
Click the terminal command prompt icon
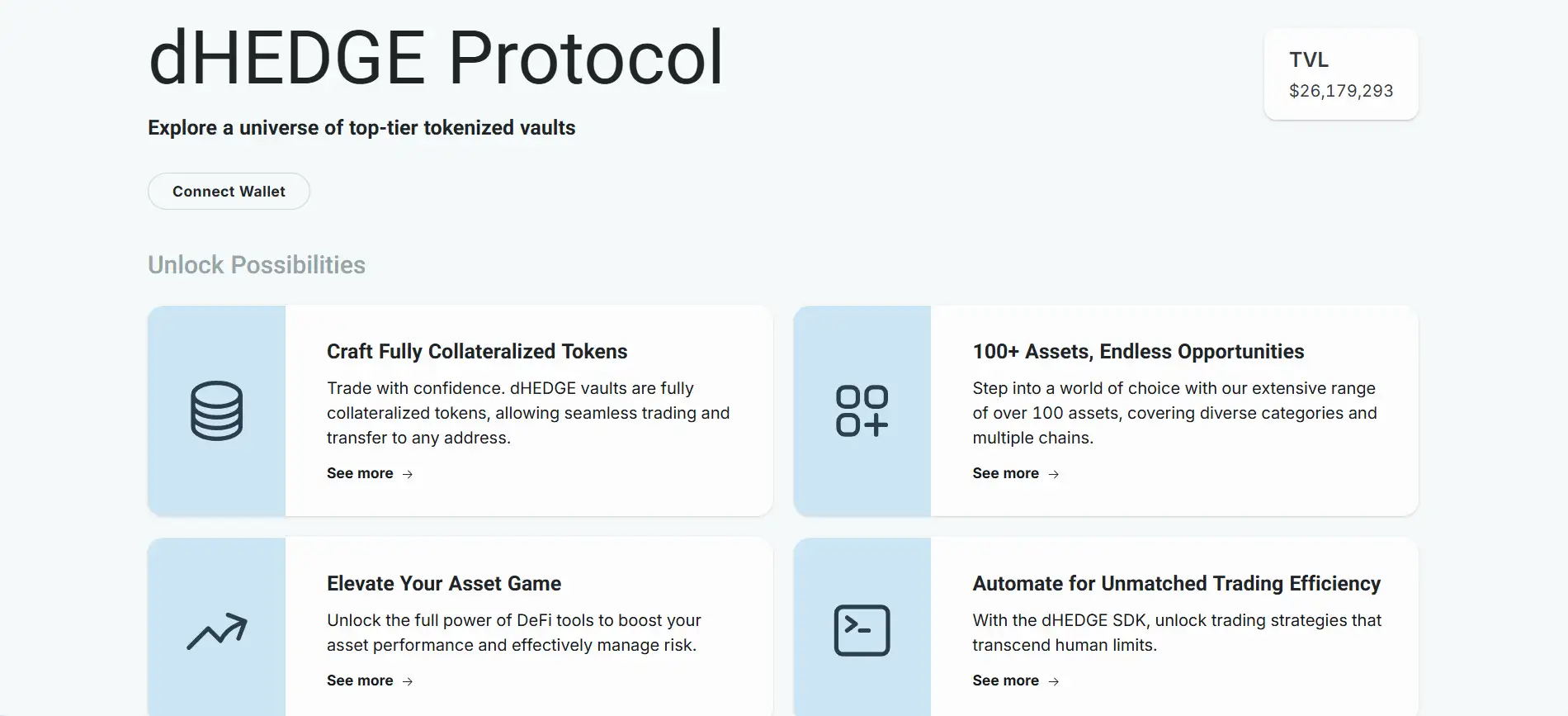tap(862, 631)
